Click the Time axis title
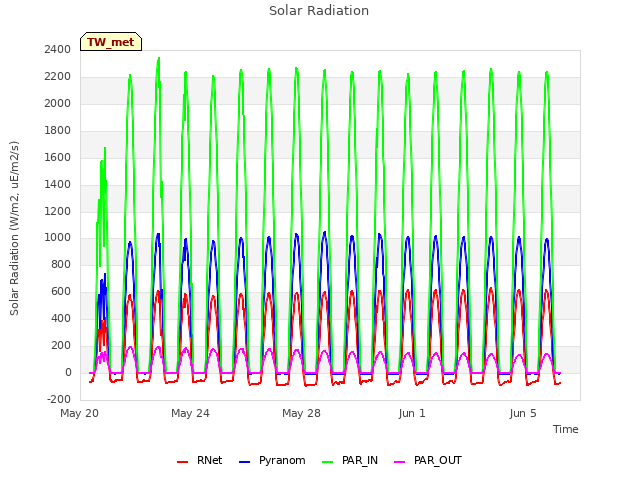 (566, 429)
